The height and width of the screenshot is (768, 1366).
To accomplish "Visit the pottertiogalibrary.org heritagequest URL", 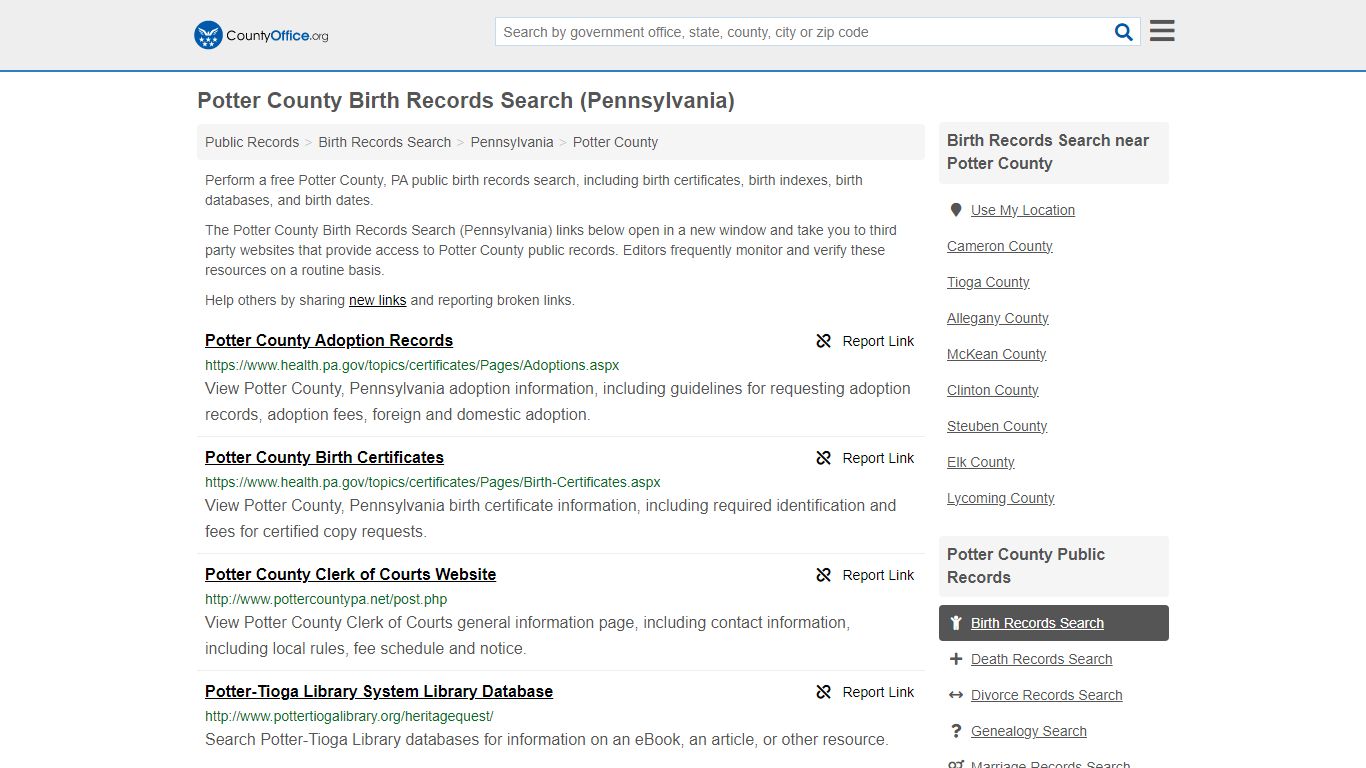I will tap(349, 716).
